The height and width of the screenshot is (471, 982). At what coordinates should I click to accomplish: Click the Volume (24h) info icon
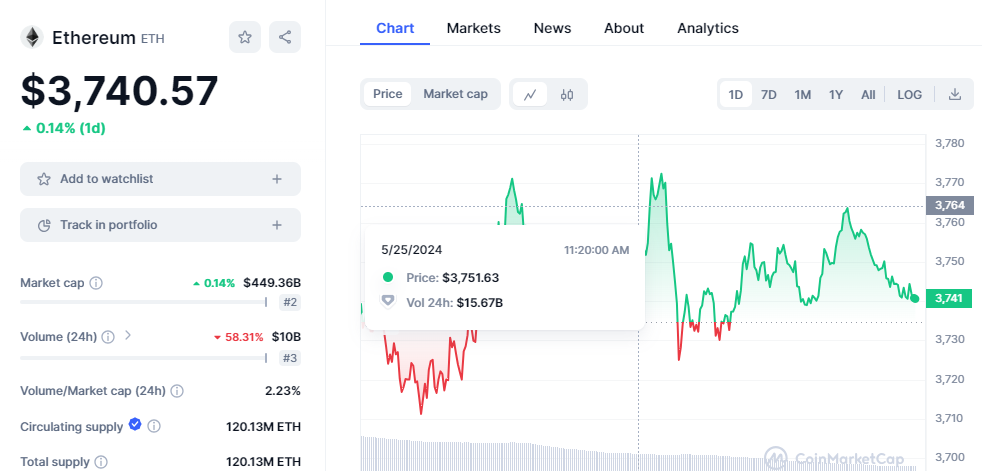(108, 337)
